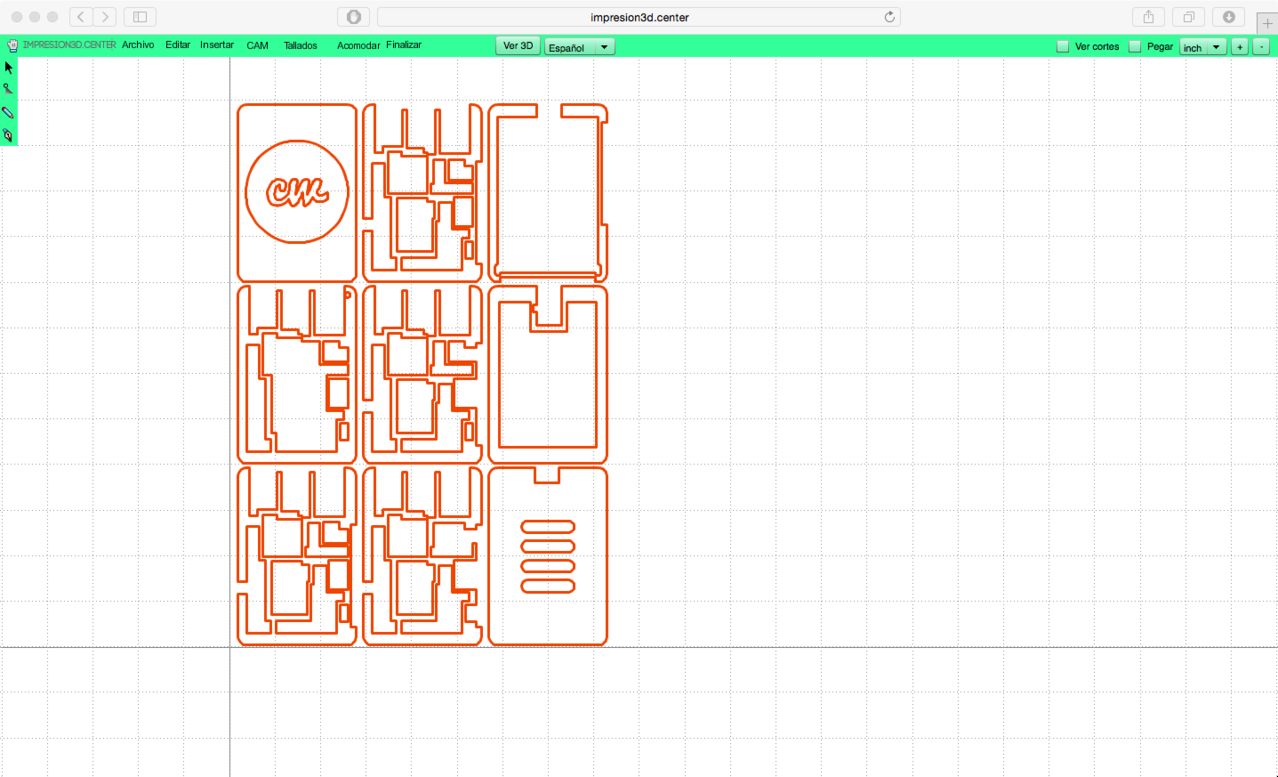Screen dimensions: 1278x777
Task: Toggle the Safari sidebar panel
Action: (x=138, y=17)
